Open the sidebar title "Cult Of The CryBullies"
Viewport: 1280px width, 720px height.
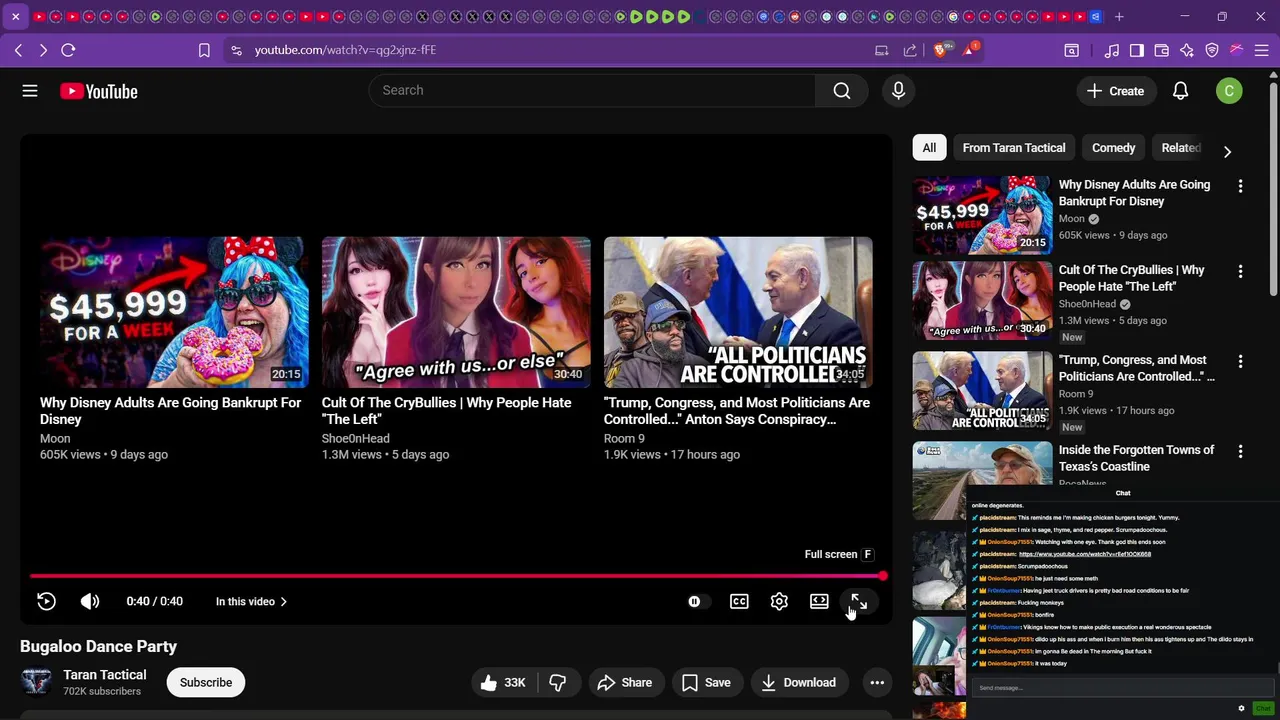point(1131,278)
